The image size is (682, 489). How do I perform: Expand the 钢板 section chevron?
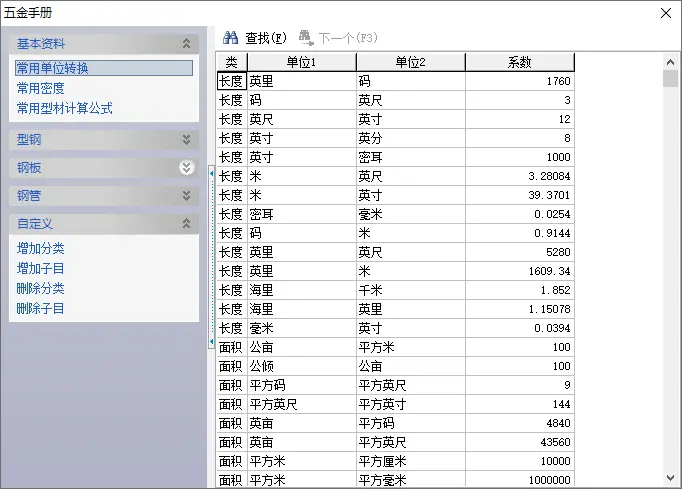(187, 167)
